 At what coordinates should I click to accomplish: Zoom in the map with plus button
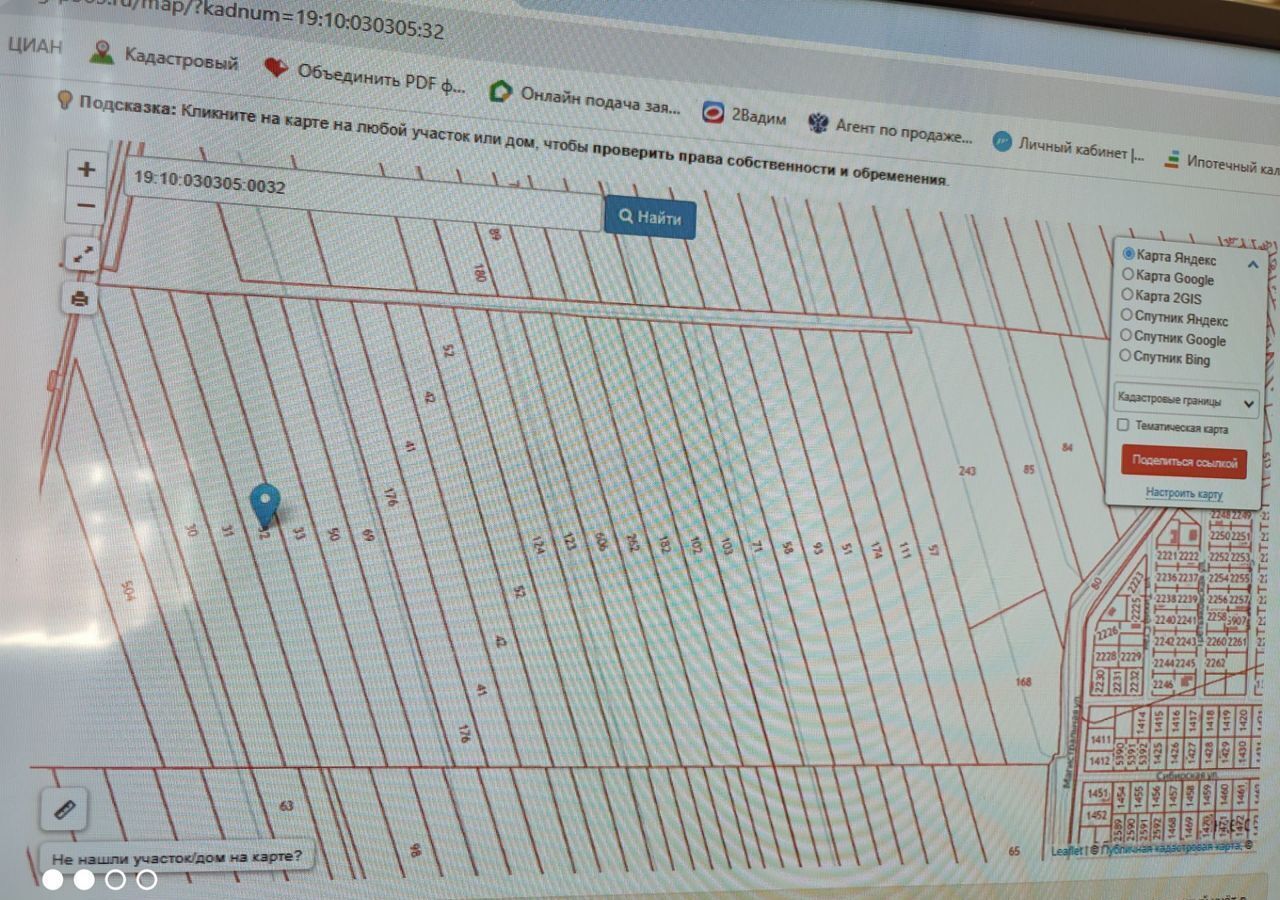tap(87, 169)
